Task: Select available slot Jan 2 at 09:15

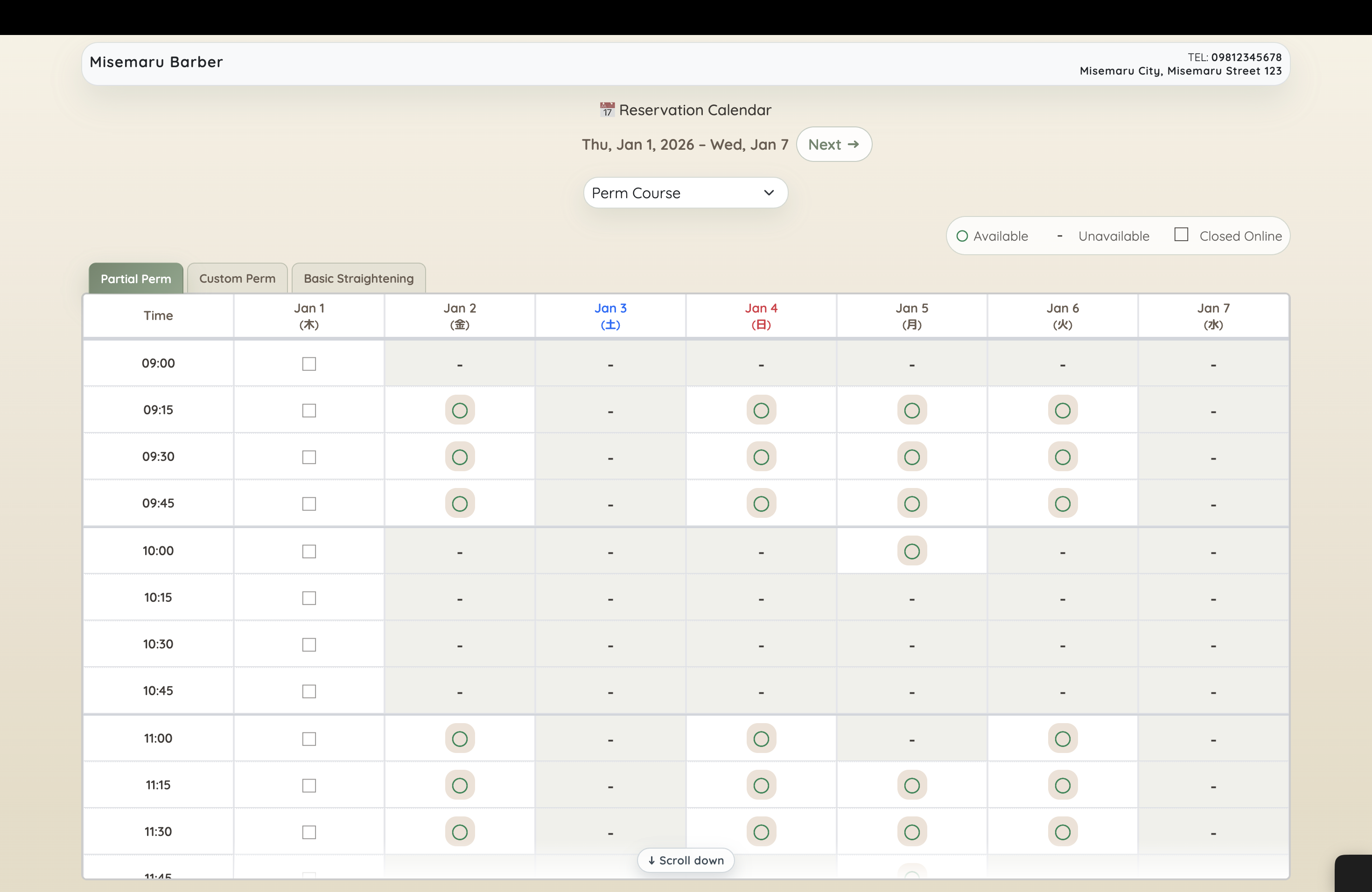Action: coord(460,410)
